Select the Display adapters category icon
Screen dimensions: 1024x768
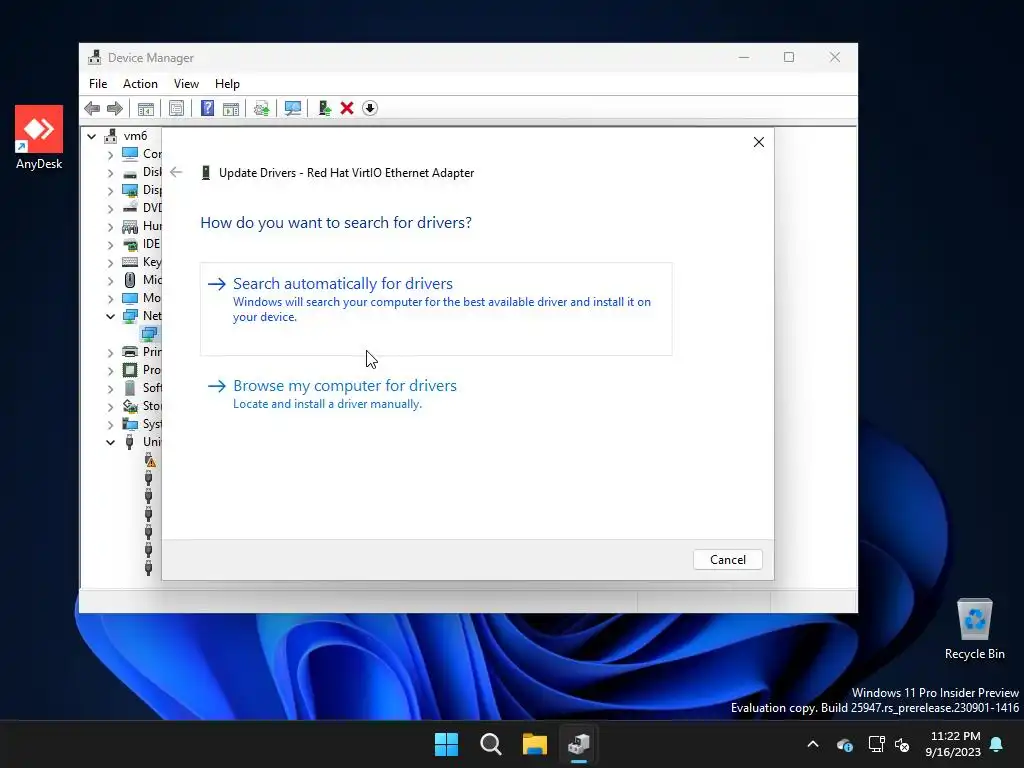coord(131,190)
